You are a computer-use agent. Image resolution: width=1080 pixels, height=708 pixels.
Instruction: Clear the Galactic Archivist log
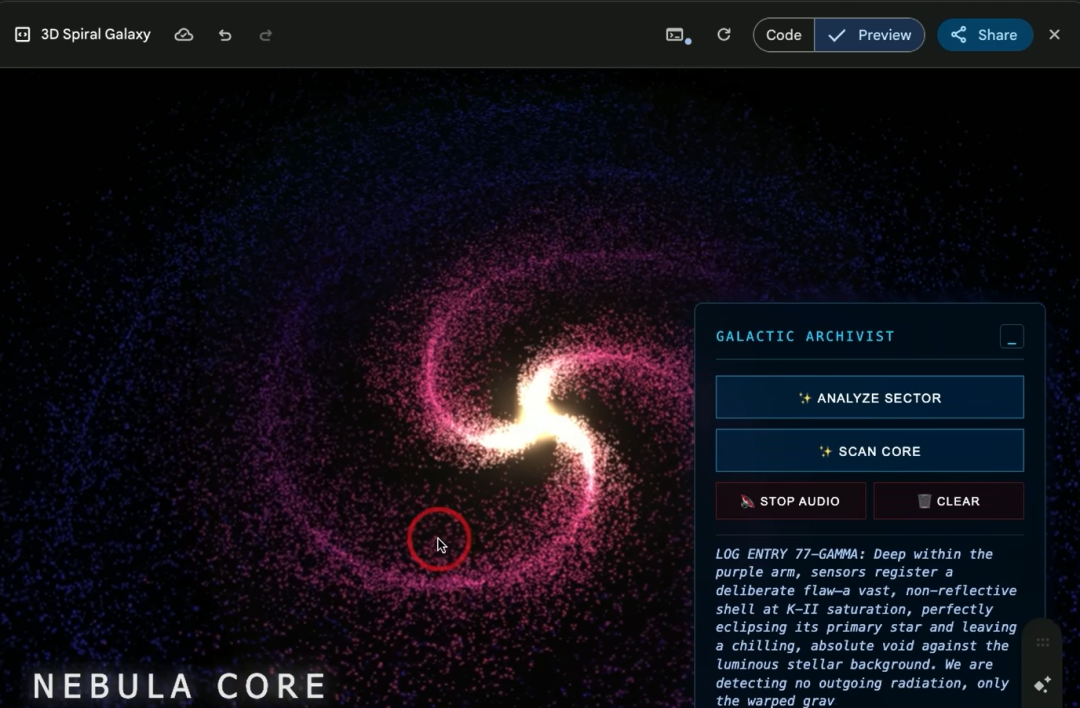pyautogui.click(x=948, y=501)
